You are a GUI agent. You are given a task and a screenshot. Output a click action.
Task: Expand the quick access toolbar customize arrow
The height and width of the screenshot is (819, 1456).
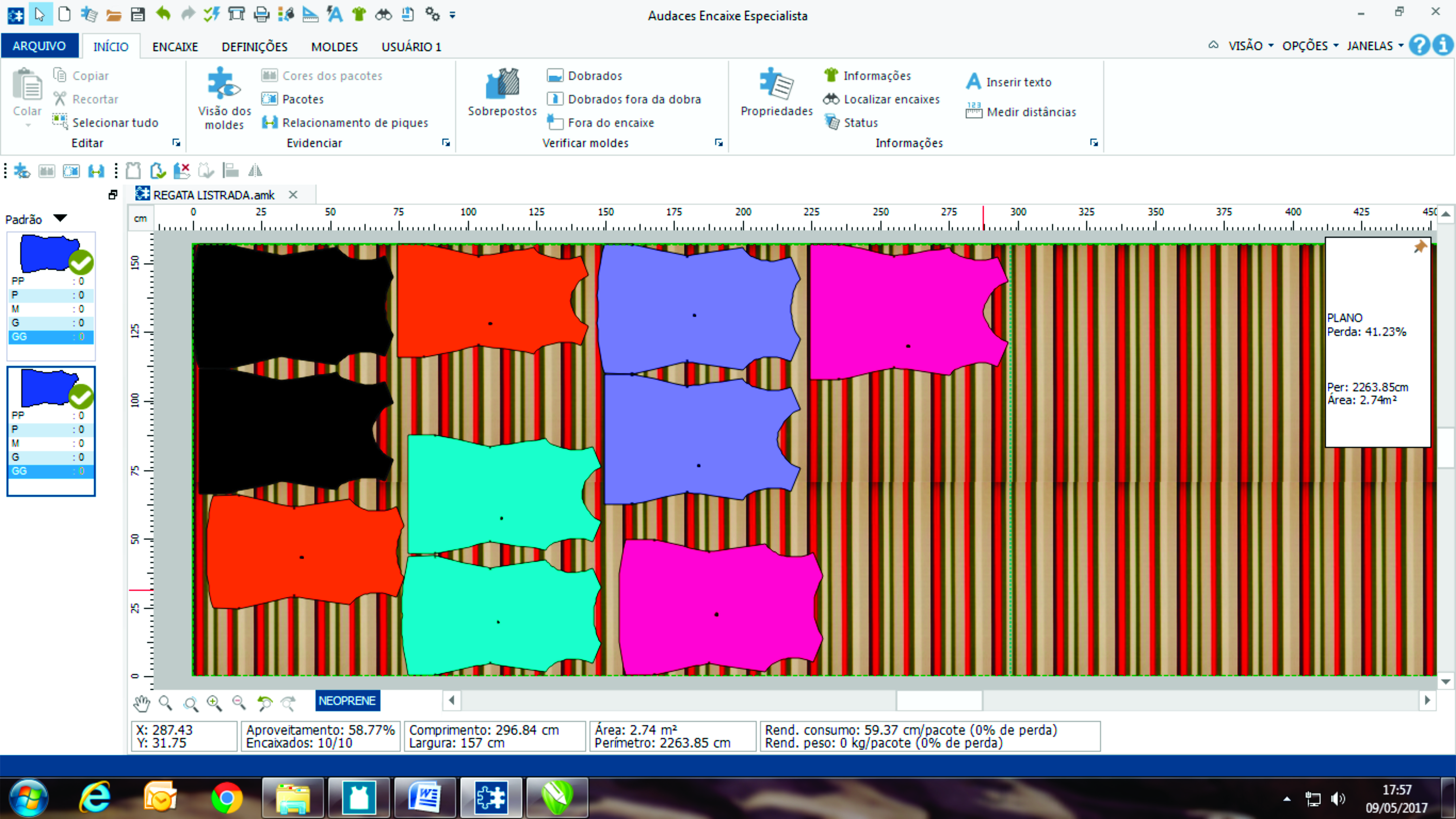(x=453, y=15)
